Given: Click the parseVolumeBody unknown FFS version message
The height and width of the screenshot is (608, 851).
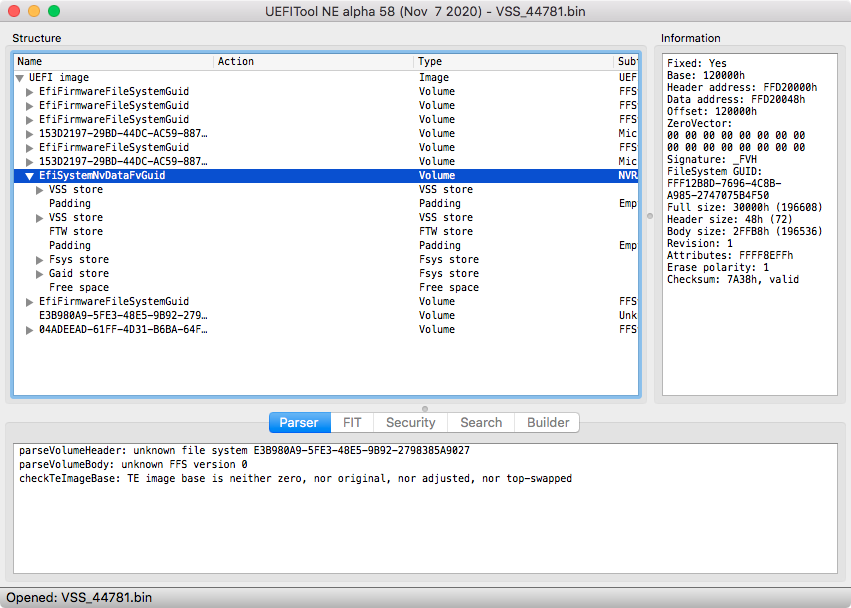Looking at the screenshot, I should click(x=133, y=465).
